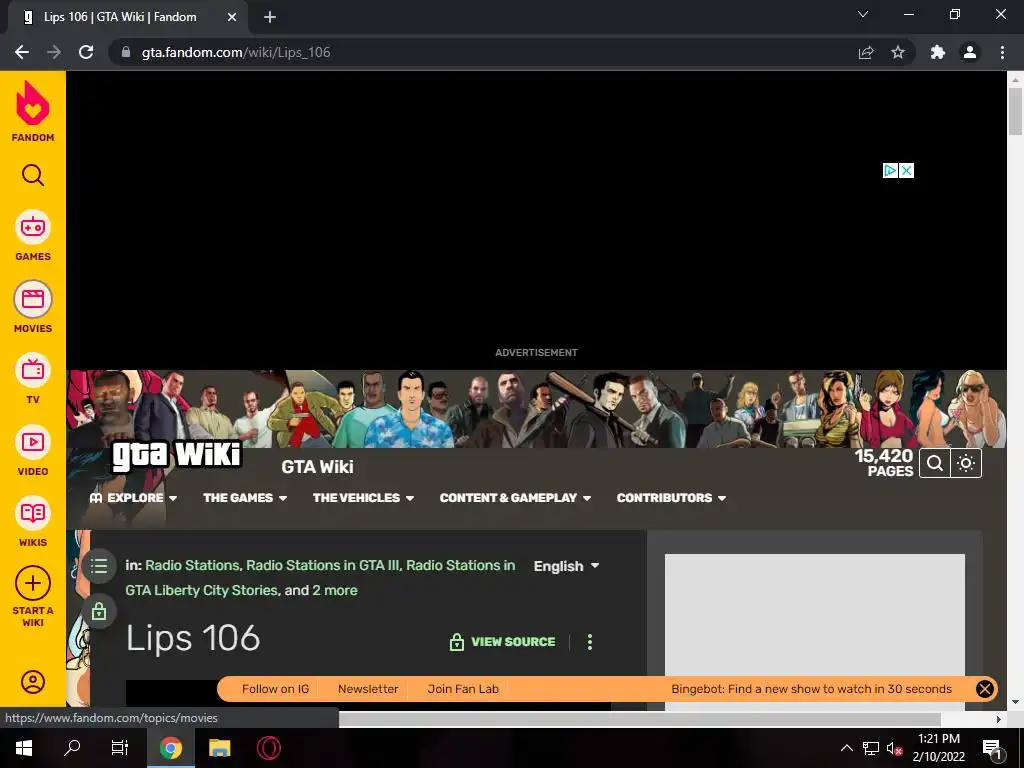Share this page icon in address bar
Image resolution: width=1024 pixels, height=768 pixels.
point(866,52)
